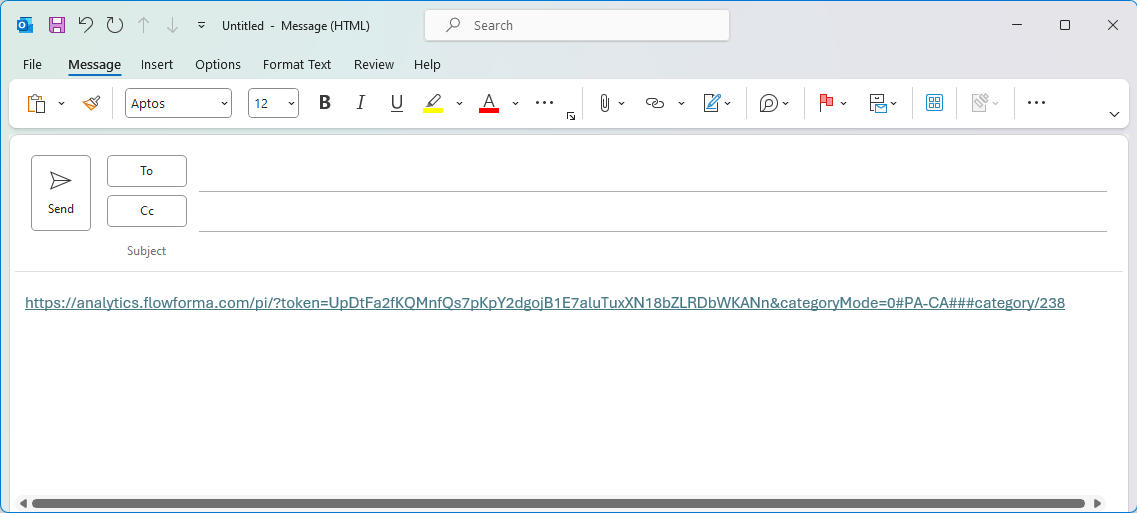Screen dimensions: 1137x513
Task: Open the message template/delay delivery menu
Action: point(882,103)
